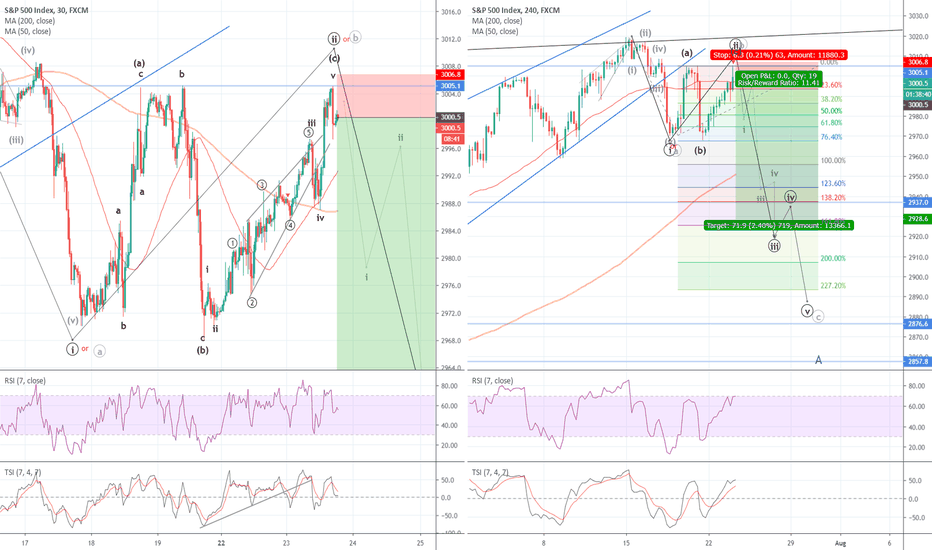The width and height of the screenshot is (932, 550).
Task: Click the 123.60% Fibonacci level label
Action: [x=833, y=184]
